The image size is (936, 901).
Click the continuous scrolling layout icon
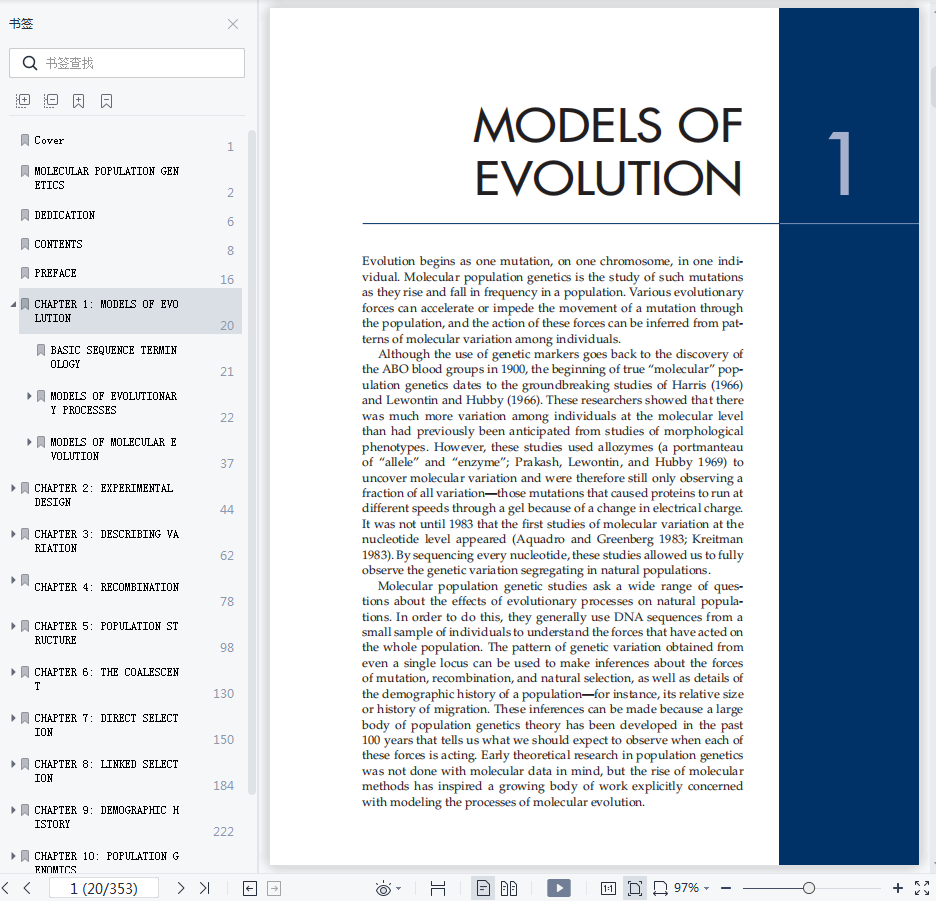point(438,888)
